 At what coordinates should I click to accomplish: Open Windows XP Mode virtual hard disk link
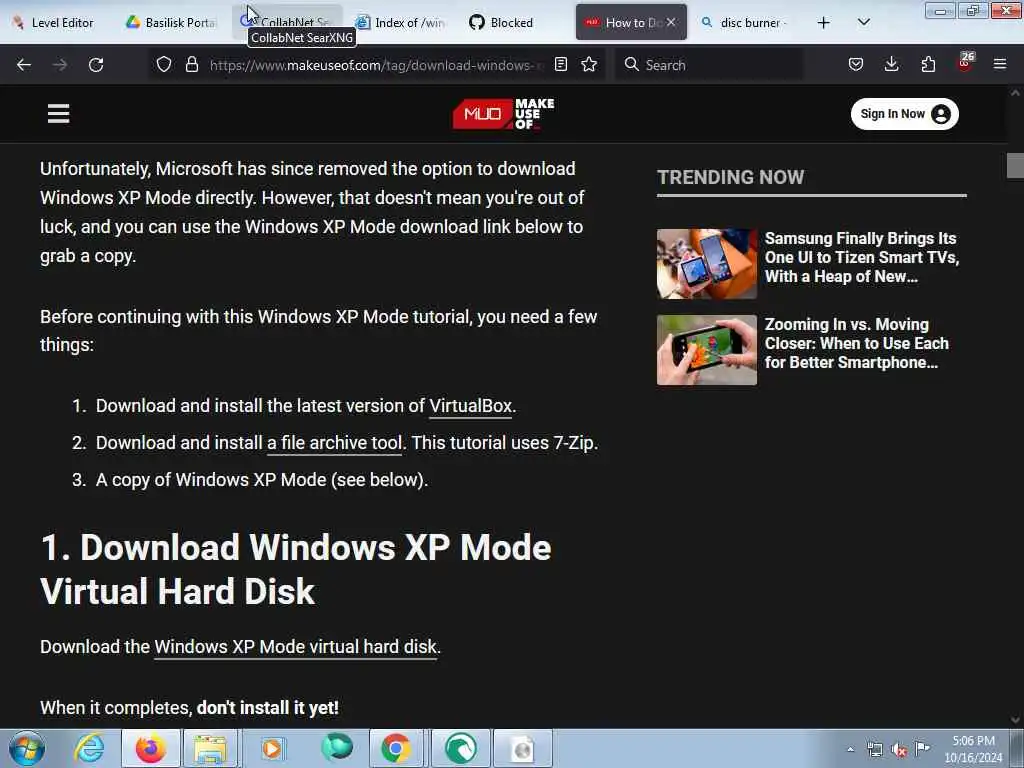pyautogui.click(x=295, y=647)
